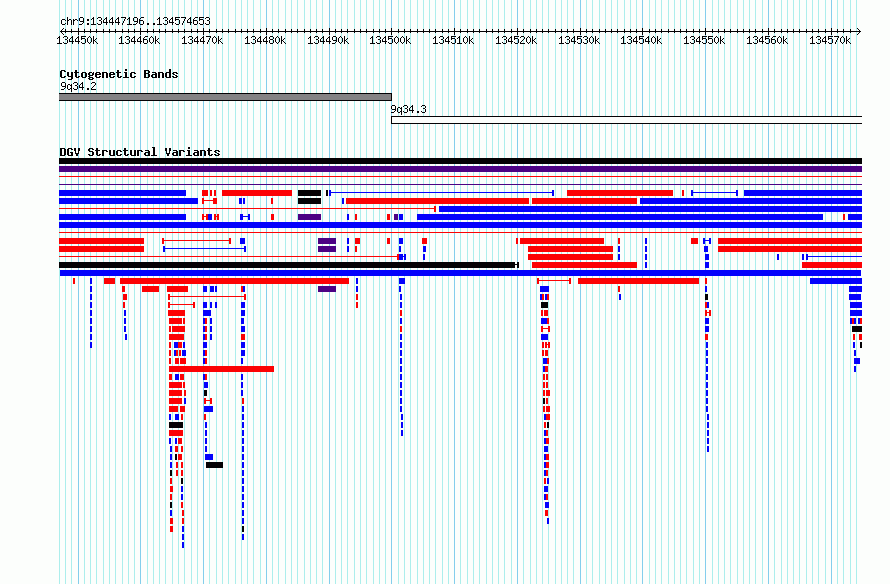This screenshot has height=584, width=890.
Task: Click the 134520k ruler label
Action: (516, 41)
